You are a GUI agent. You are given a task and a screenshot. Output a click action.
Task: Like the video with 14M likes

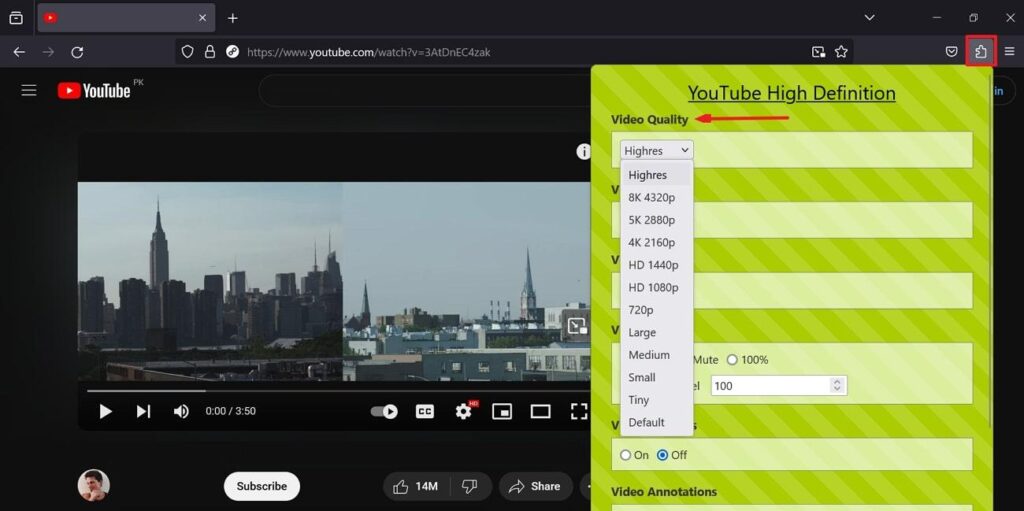tap(415, 486)
